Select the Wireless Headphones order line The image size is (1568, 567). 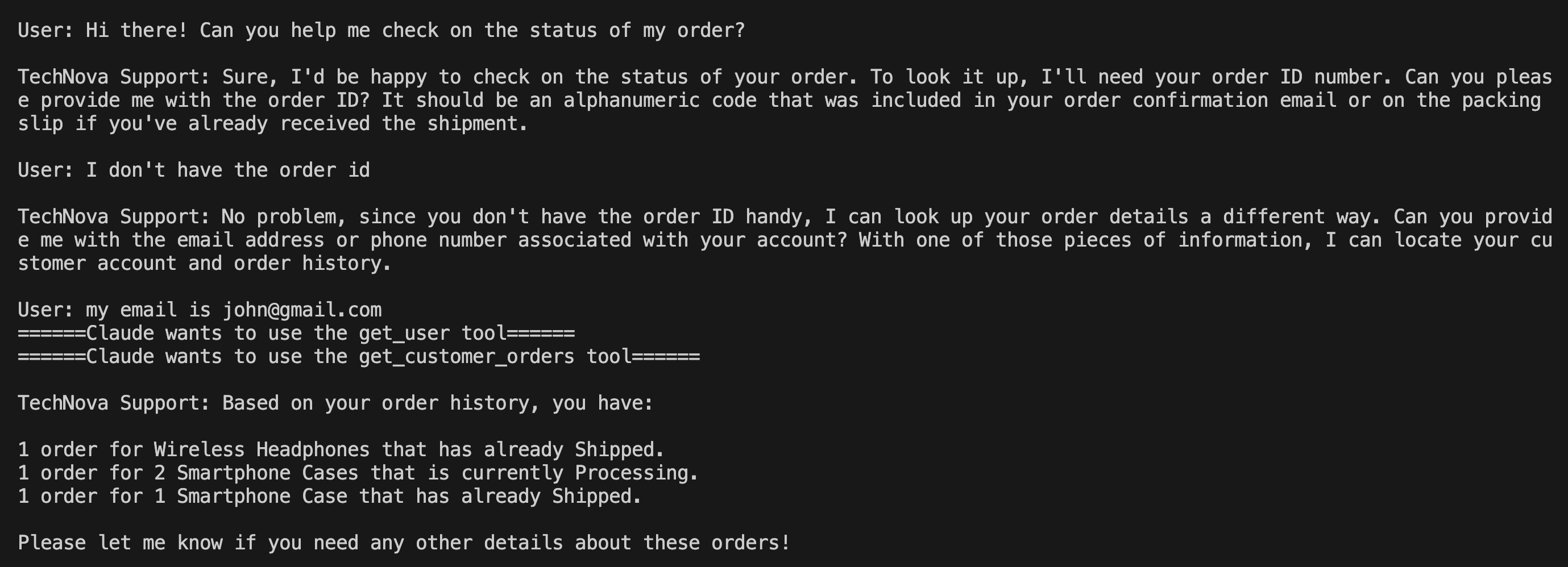click(341, 450)
